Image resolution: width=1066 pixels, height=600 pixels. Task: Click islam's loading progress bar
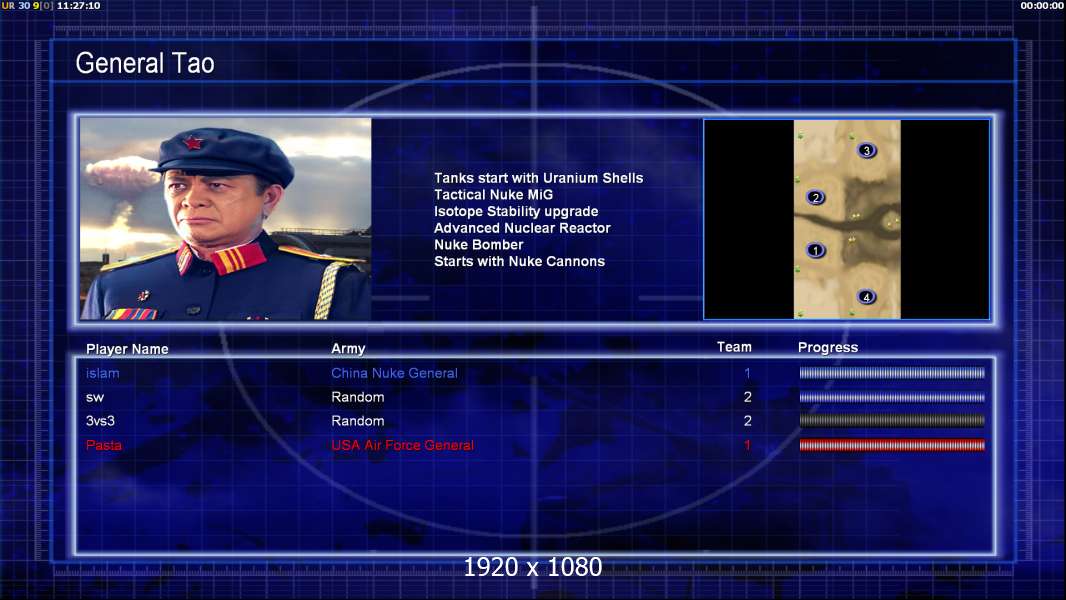point(892,373)
